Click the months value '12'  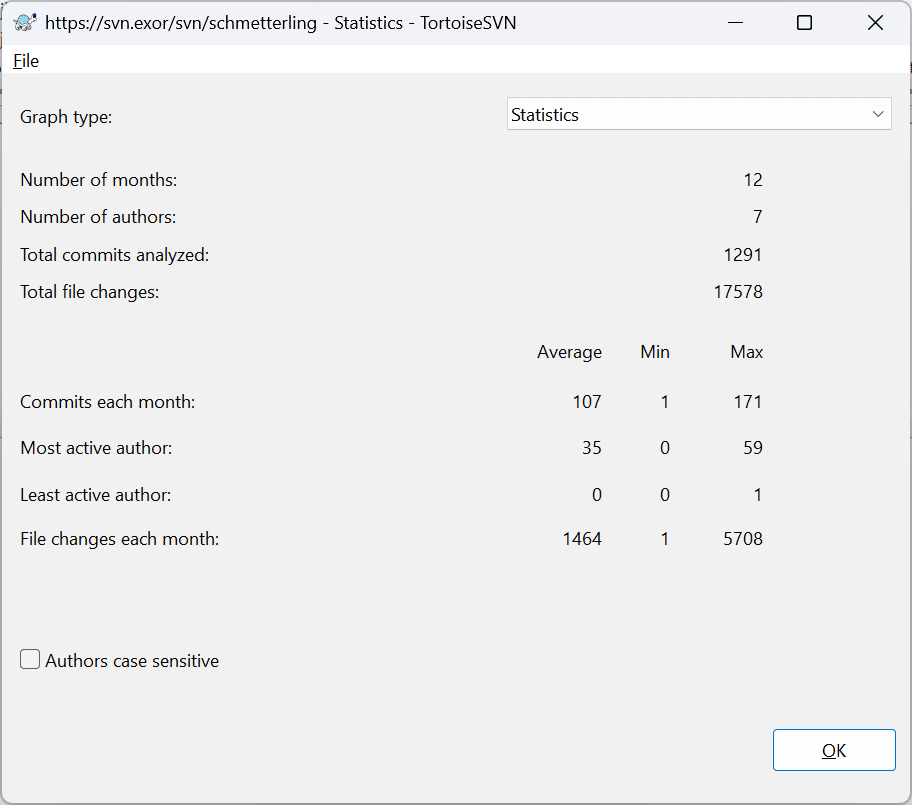tap(753, 180)
